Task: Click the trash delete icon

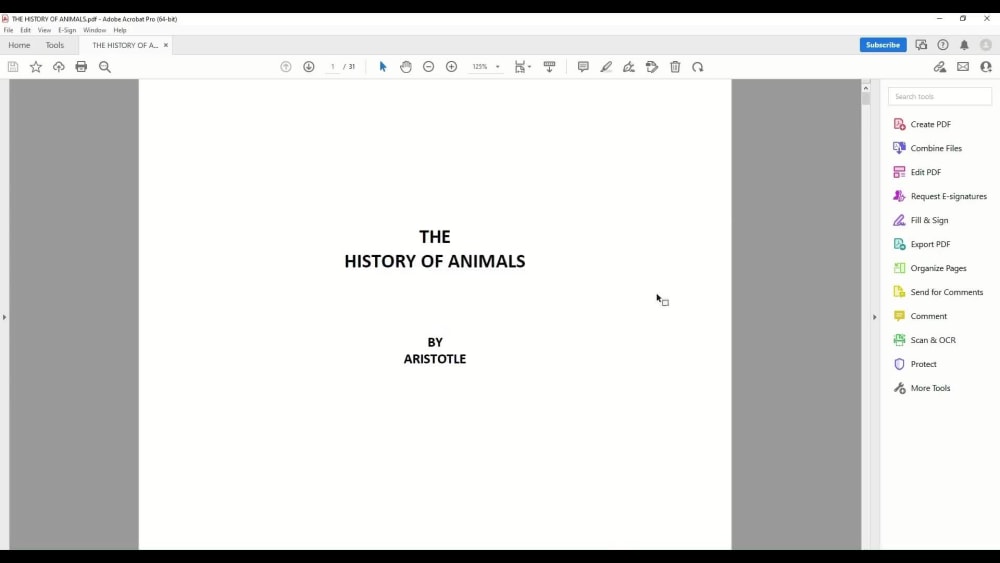Action: [675, 67]
